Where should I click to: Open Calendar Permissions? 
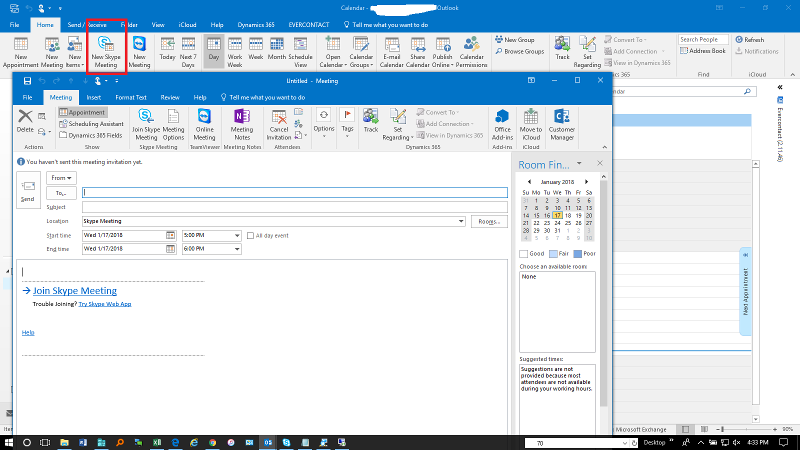(471, 52)
